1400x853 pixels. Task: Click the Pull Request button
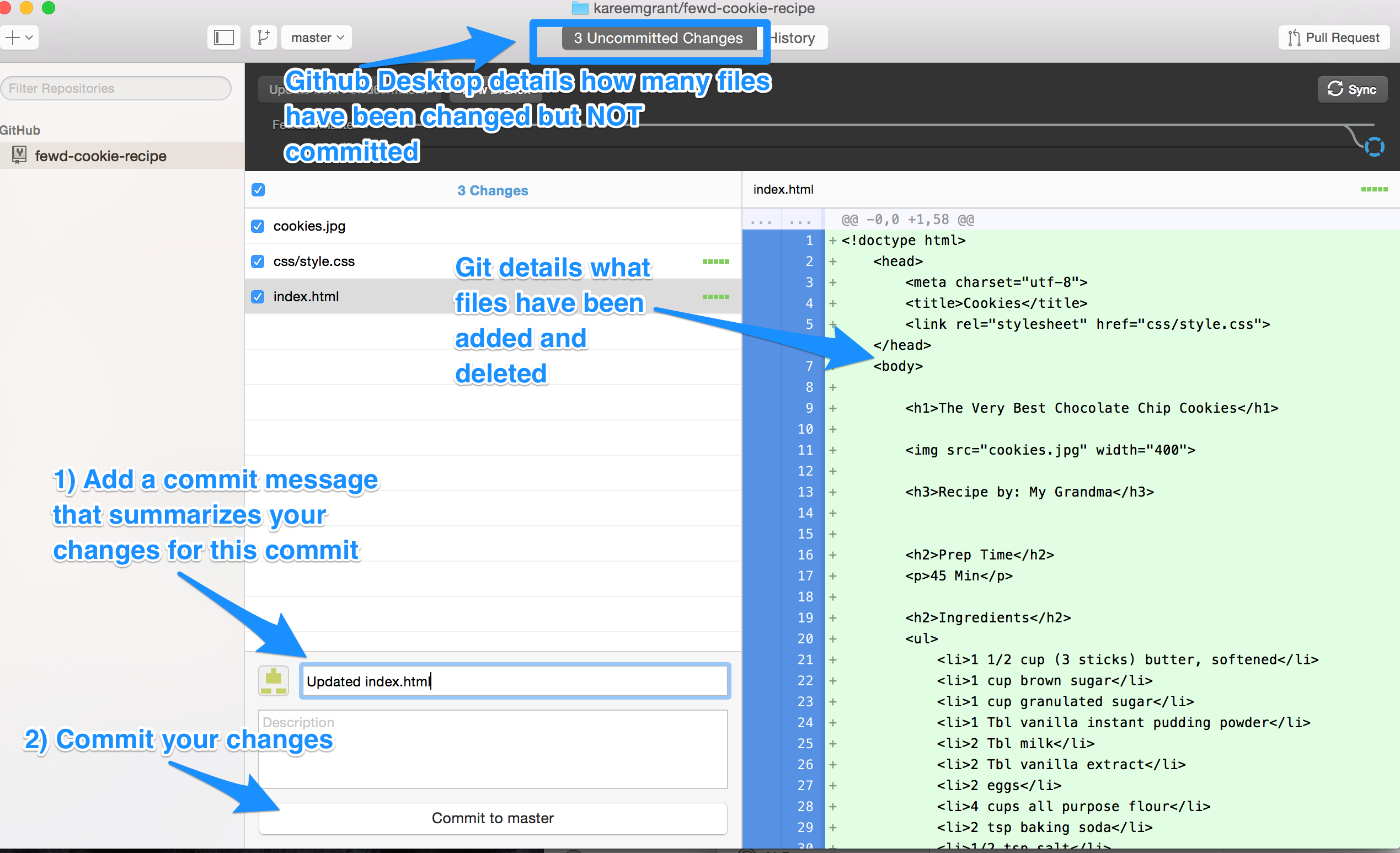point(1334,38)
